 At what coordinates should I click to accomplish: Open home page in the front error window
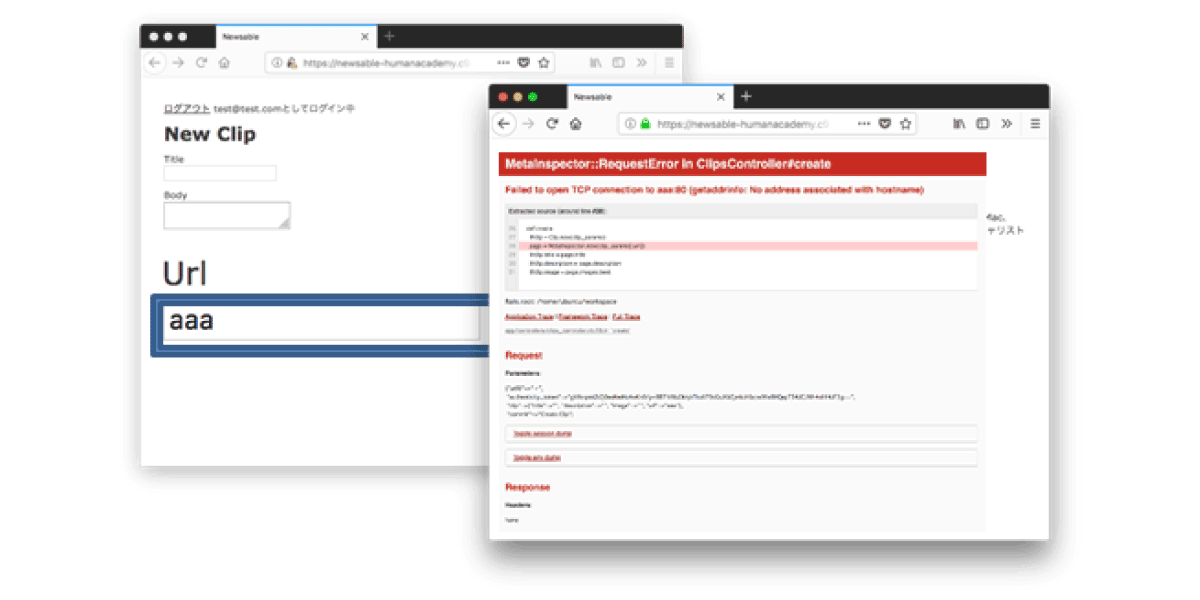(576, 124)
